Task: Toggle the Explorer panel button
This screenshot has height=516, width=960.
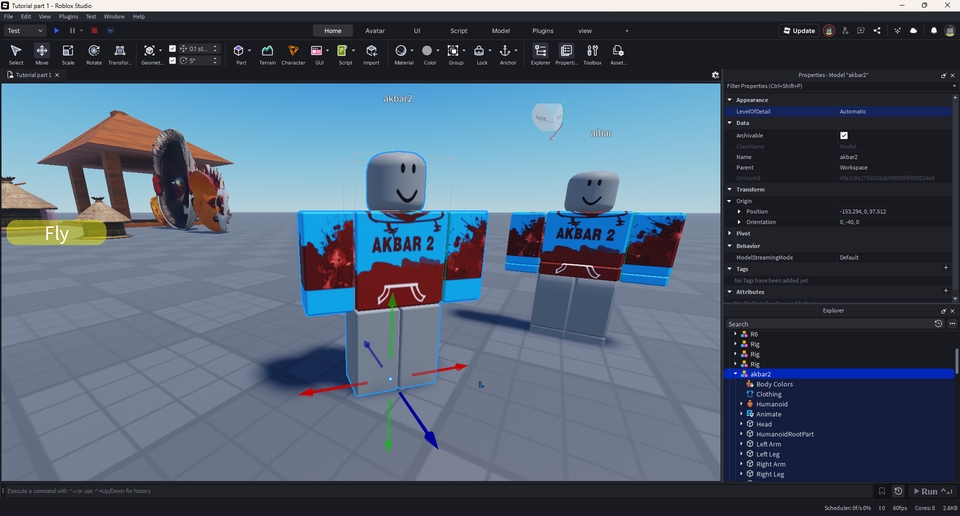Action: [x=540, y=54]
